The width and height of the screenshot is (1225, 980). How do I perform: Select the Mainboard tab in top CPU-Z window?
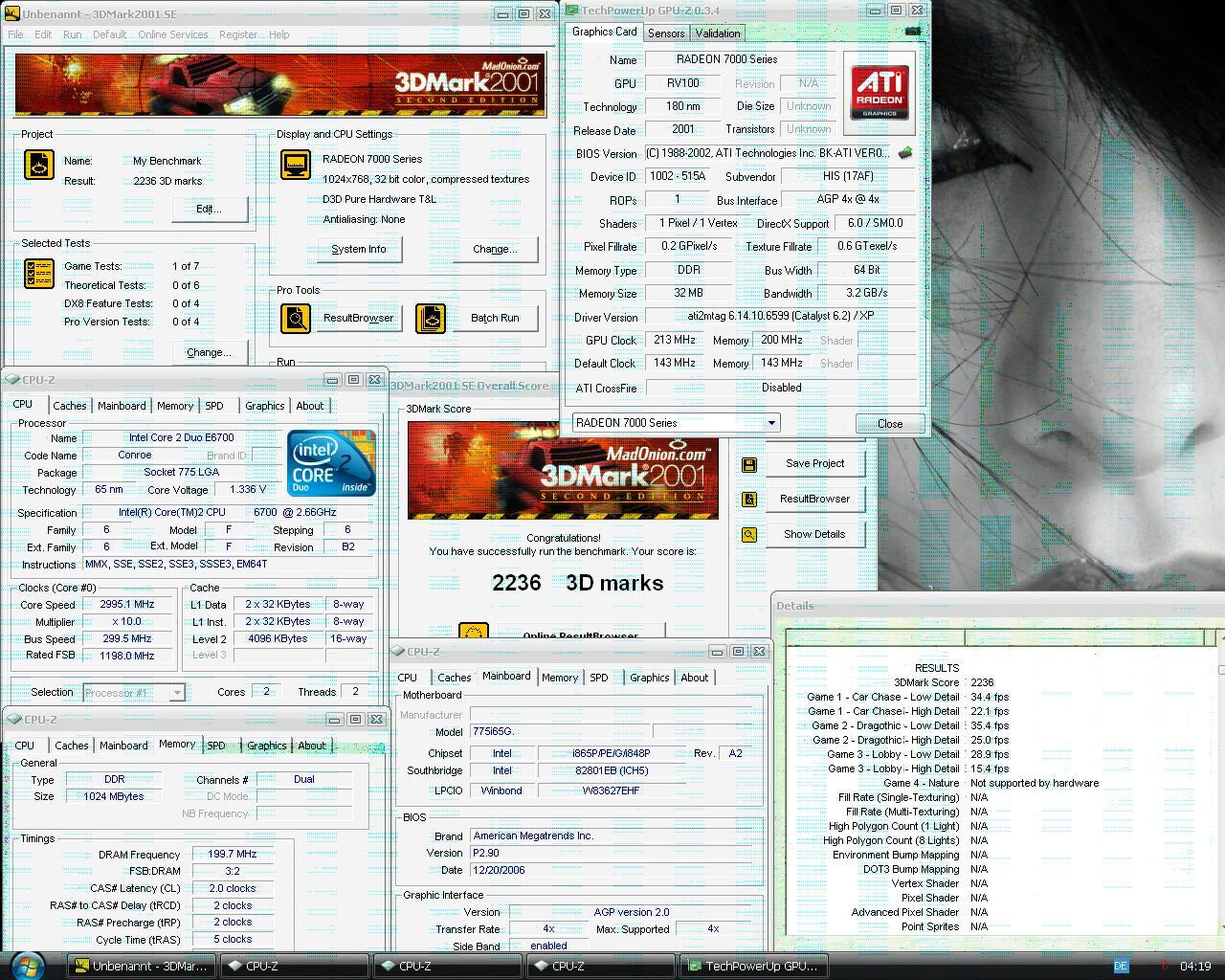pos(122,406)
